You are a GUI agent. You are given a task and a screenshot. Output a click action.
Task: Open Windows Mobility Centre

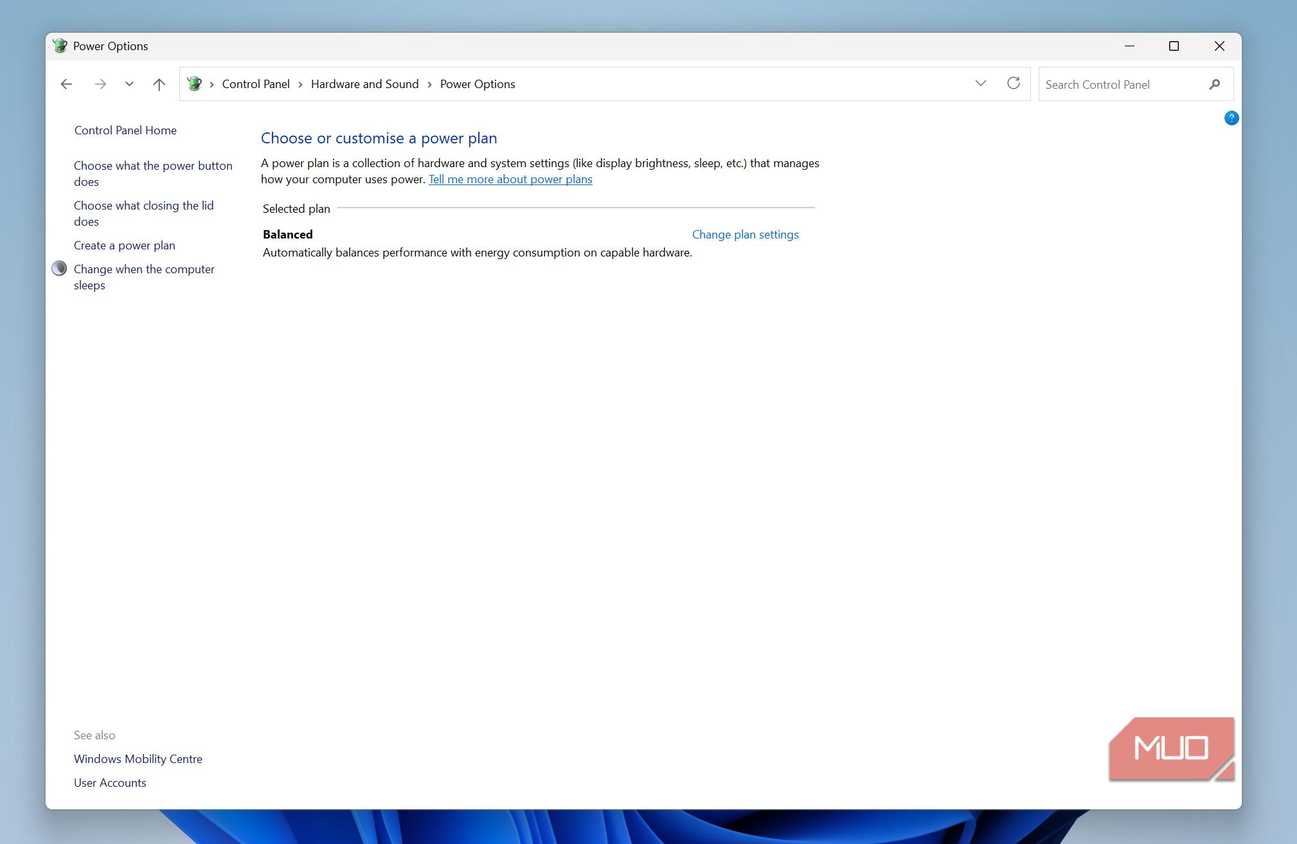138,759
